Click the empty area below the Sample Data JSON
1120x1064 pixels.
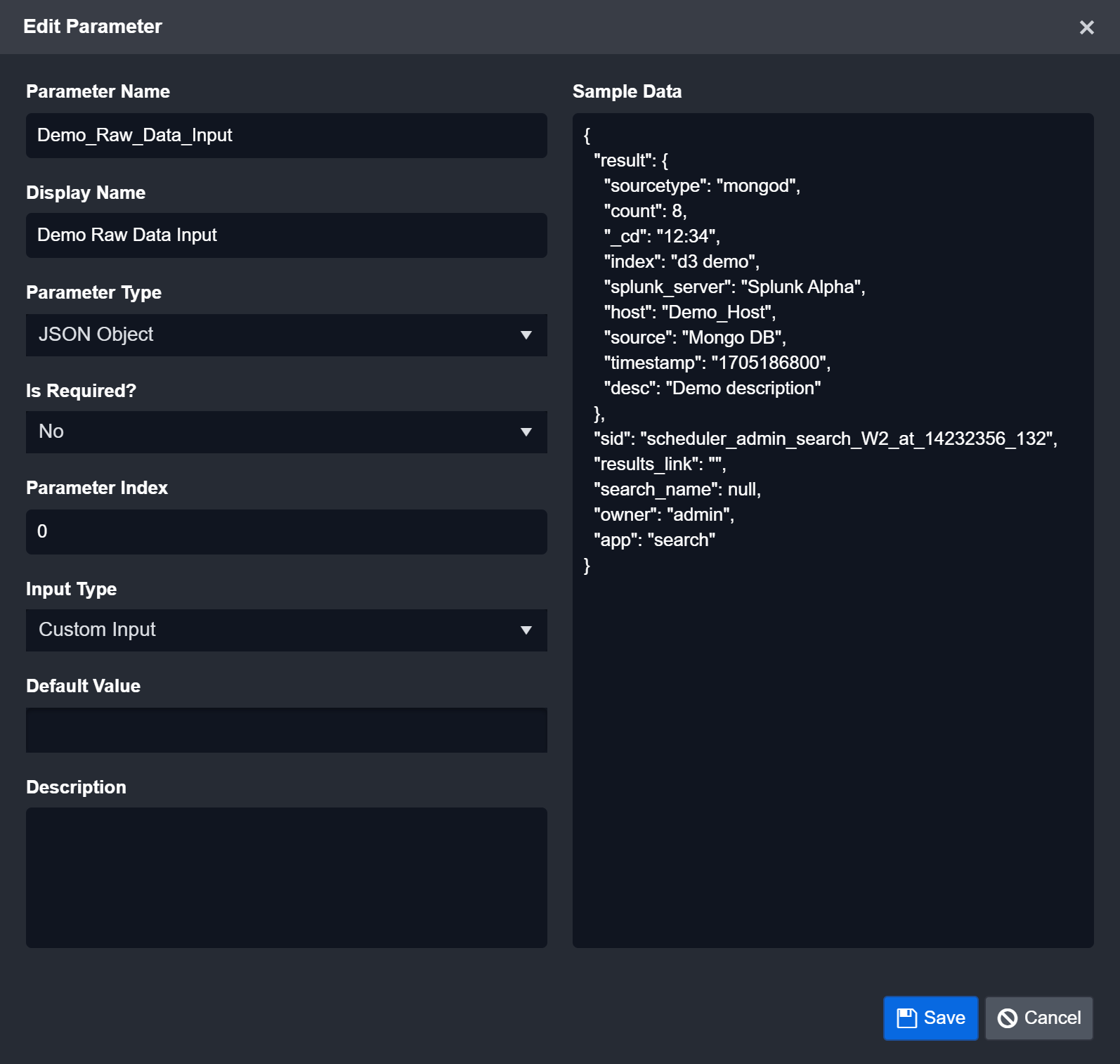(x=833, y=759)
